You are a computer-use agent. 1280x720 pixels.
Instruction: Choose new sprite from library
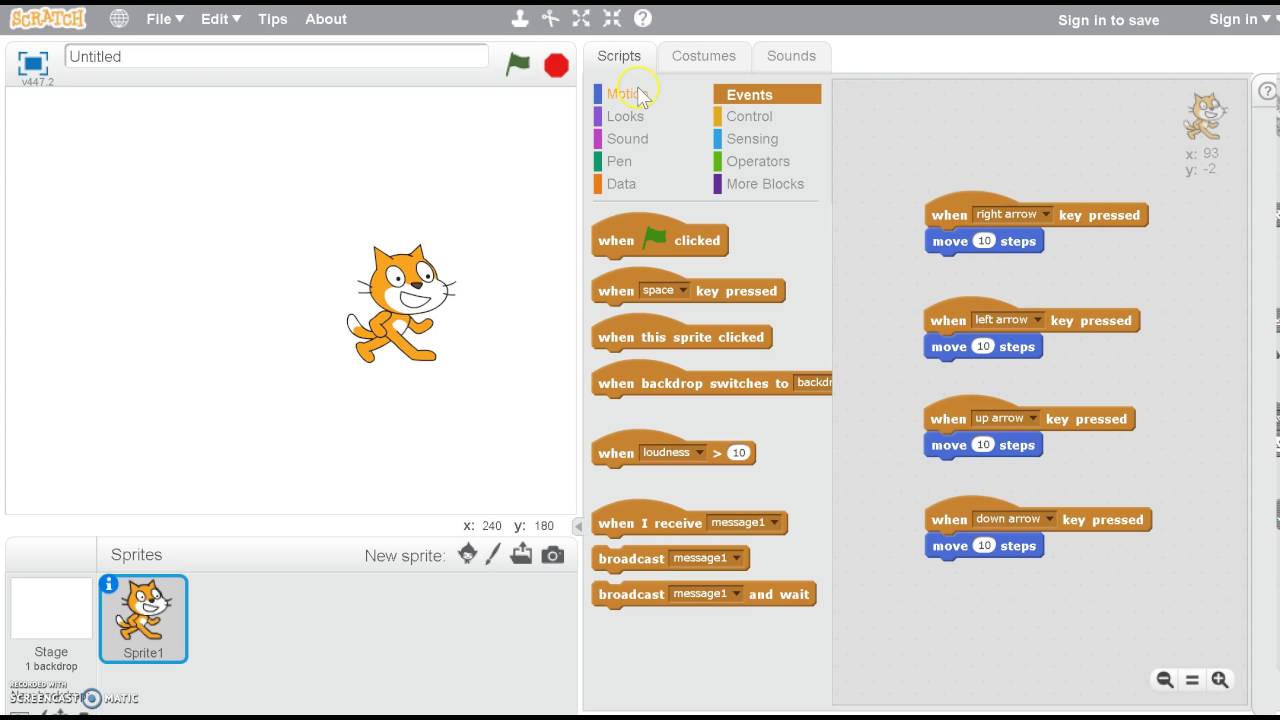[467, 554]
